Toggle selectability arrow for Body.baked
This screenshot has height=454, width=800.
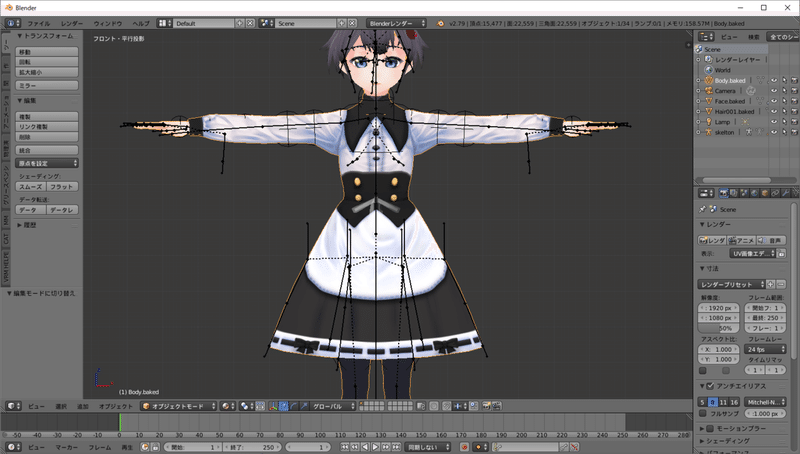(x=784, y=81)
